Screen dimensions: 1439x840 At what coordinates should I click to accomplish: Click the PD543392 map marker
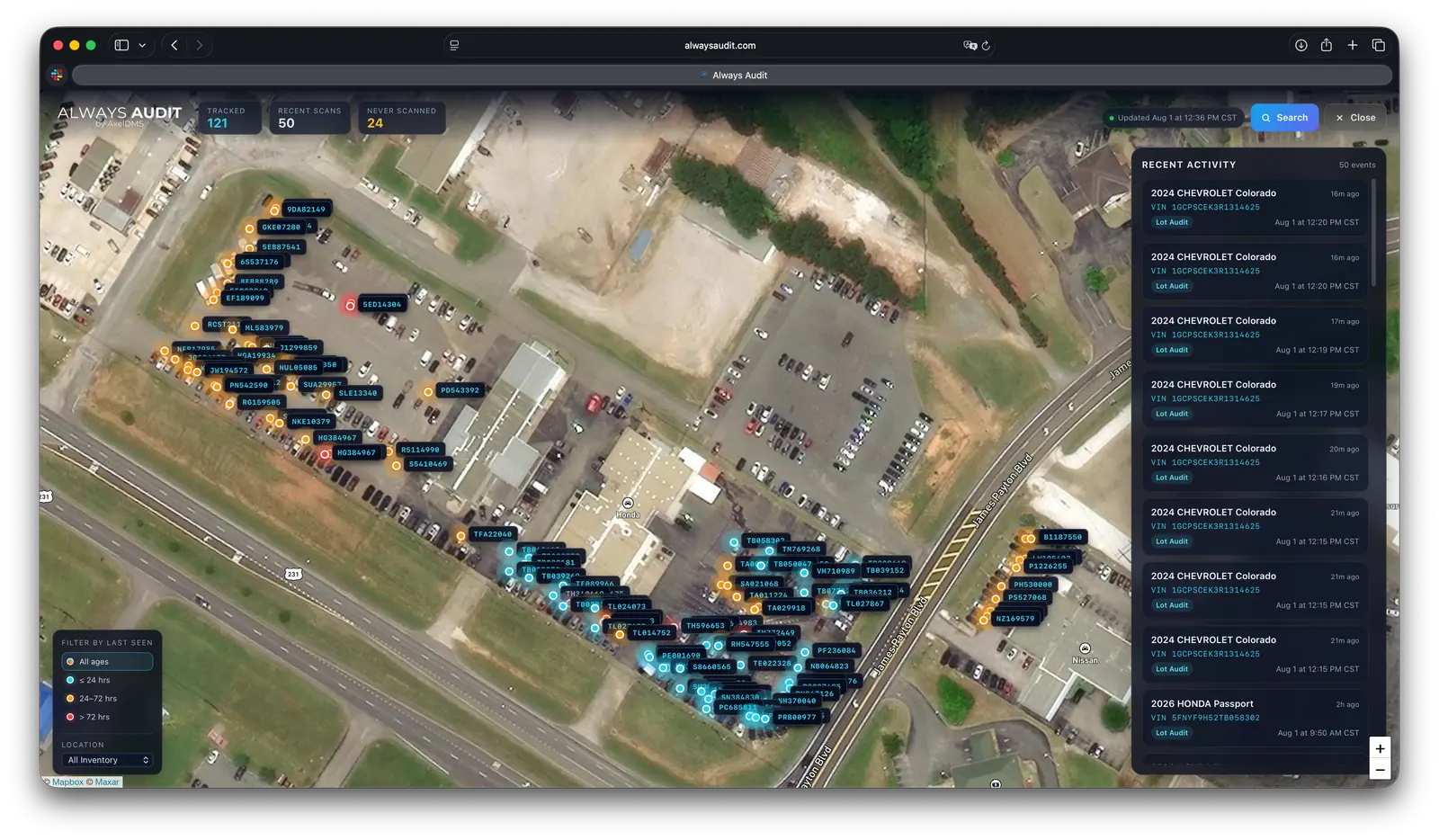pyautogui.click(x=428, y=391)
